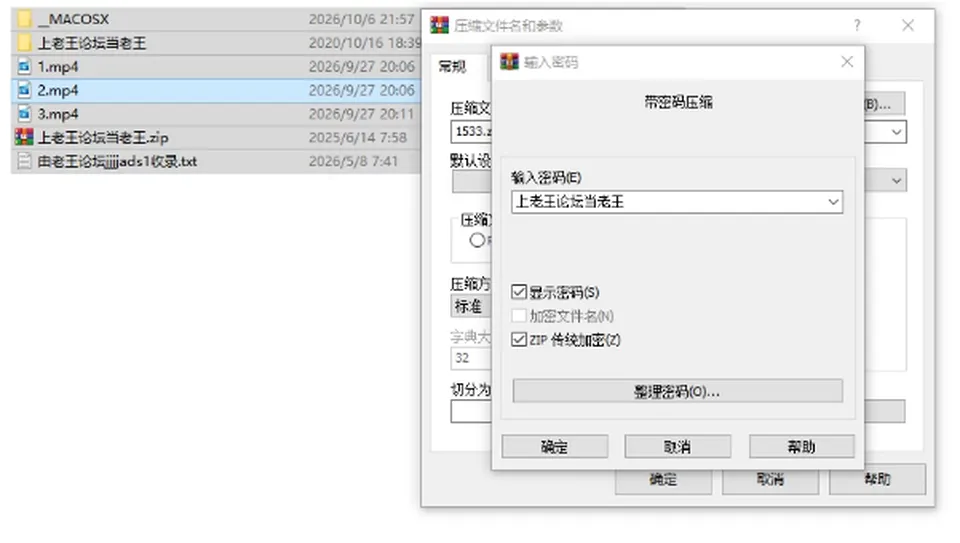Select the 上老王论坛当老王.zip file name
Image resolution: width=960 pixels, height=543 pixels.
(103, 137)
